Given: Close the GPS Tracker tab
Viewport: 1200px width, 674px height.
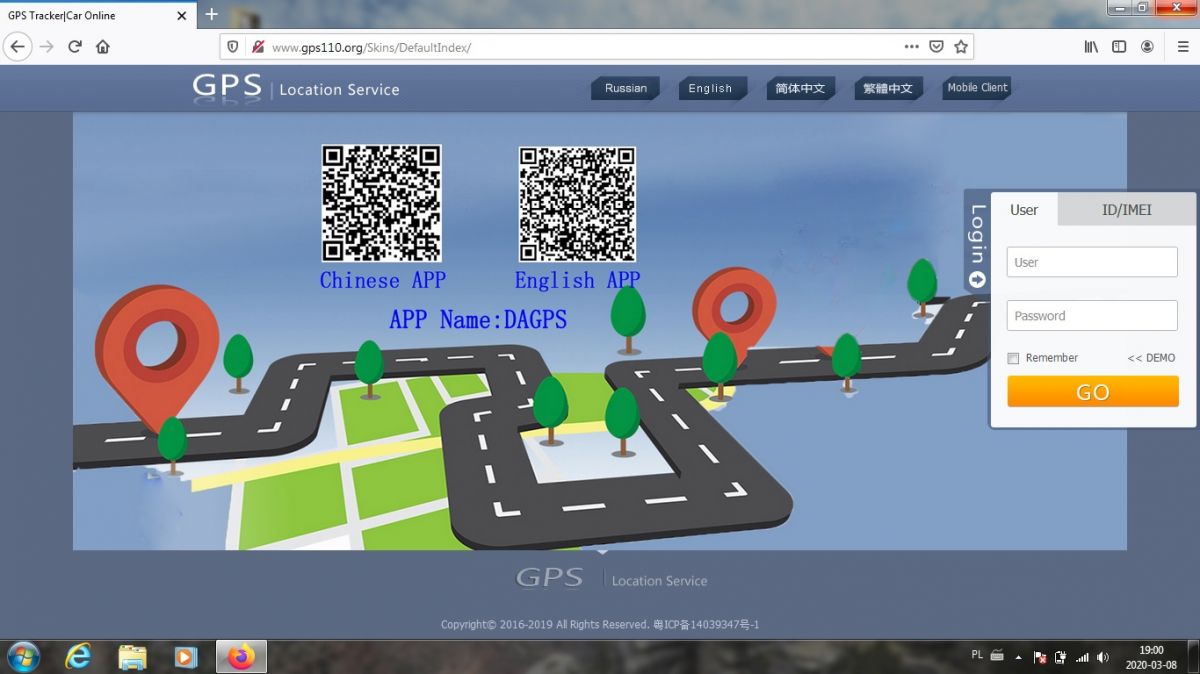Looking at the screenshot, I should pyautogui.click(x=182, y=16).
